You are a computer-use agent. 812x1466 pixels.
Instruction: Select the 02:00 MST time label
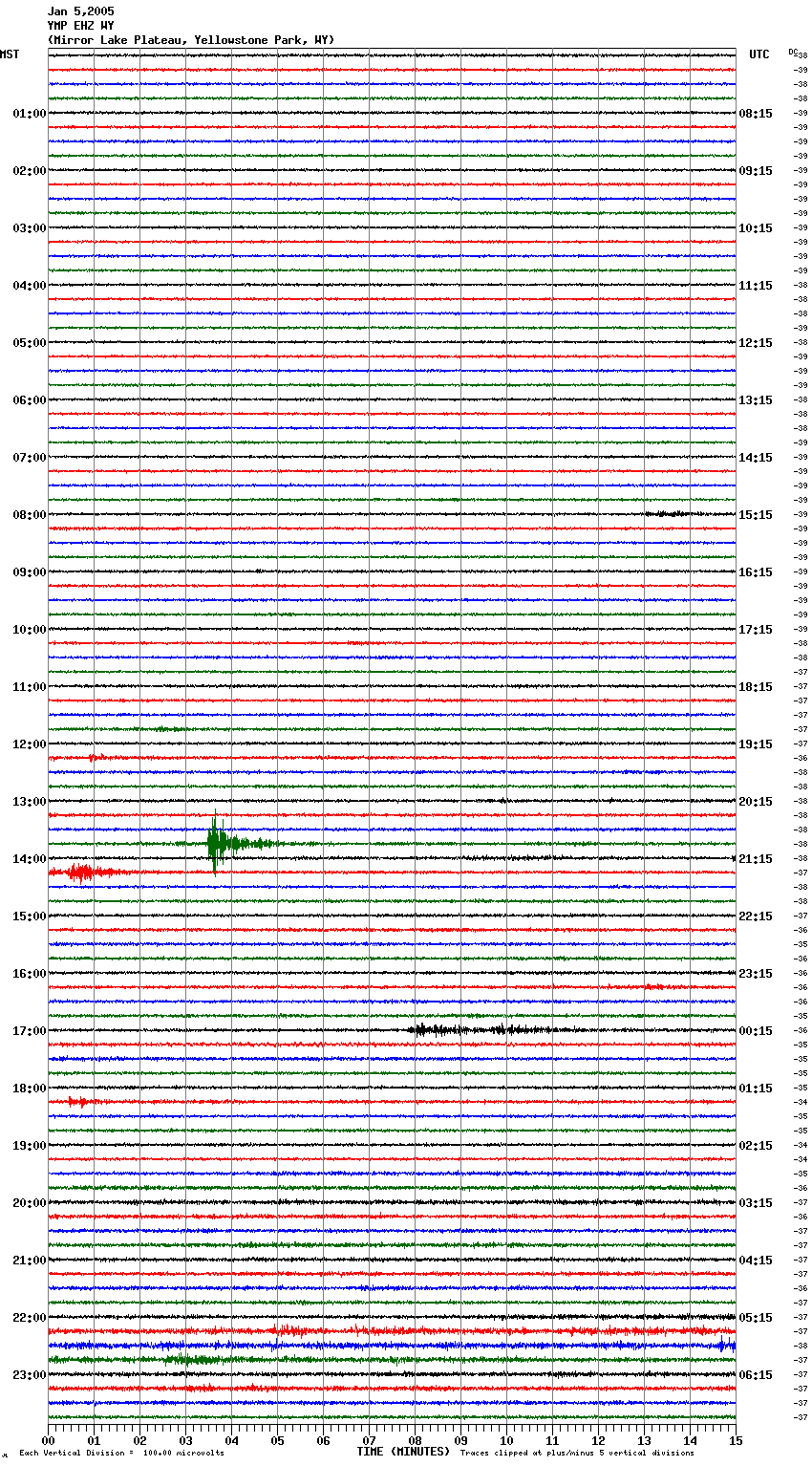click(x=30, y=171)
